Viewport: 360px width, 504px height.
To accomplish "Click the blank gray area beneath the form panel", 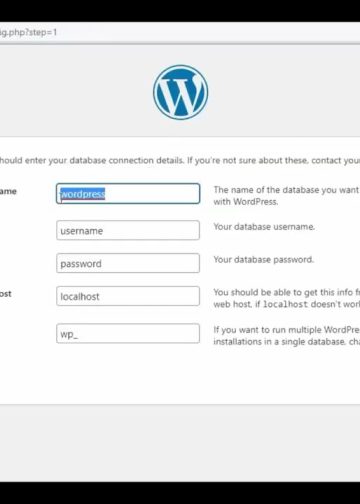I will 180,443.
